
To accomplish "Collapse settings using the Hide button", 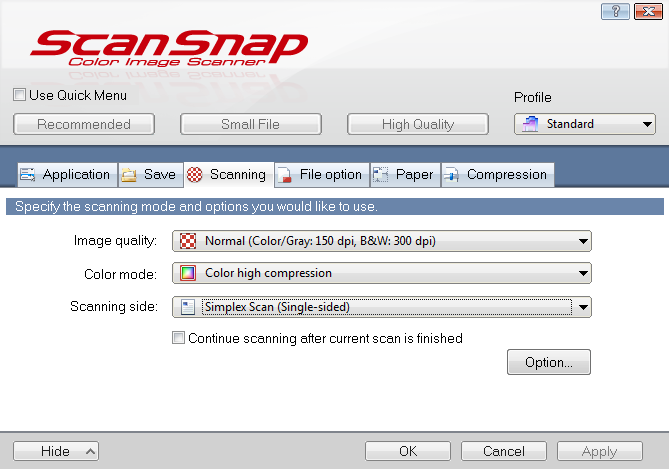I will 56,451.
